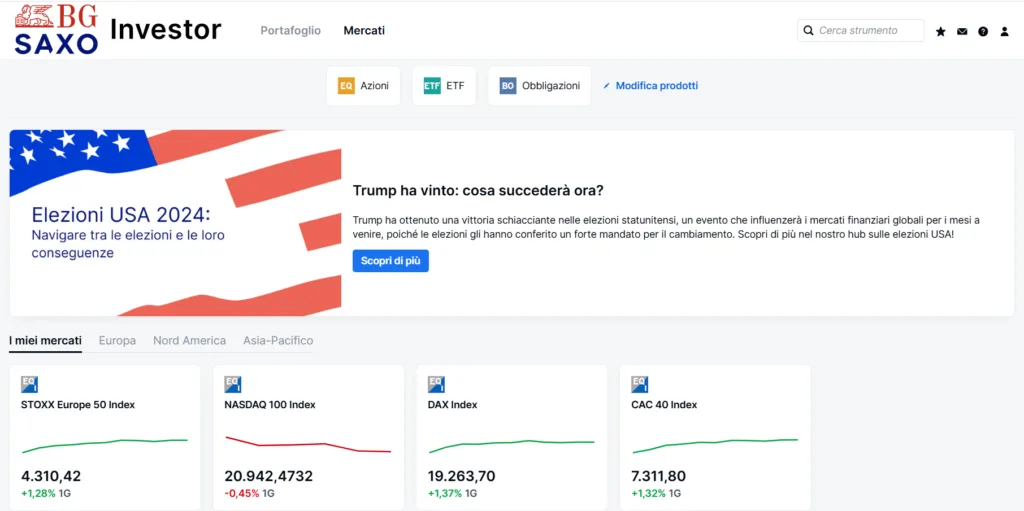Viewport: 1024px width, 511px height.
Task: Click the BG SAXO logo
Action: (x=56, y=29)
